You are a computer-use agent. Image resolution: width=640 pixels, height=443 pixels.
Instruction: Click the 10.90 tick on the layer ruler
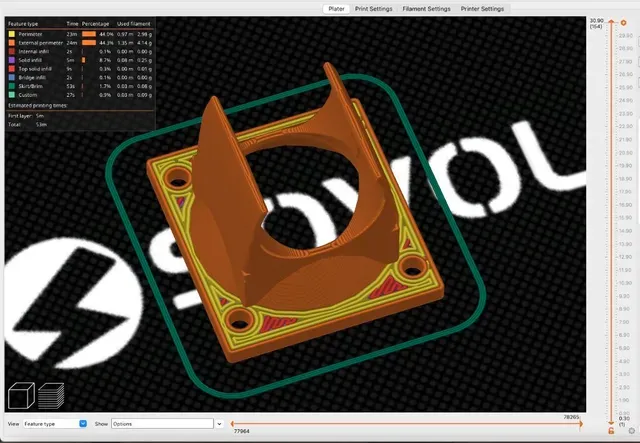(625, 283)
